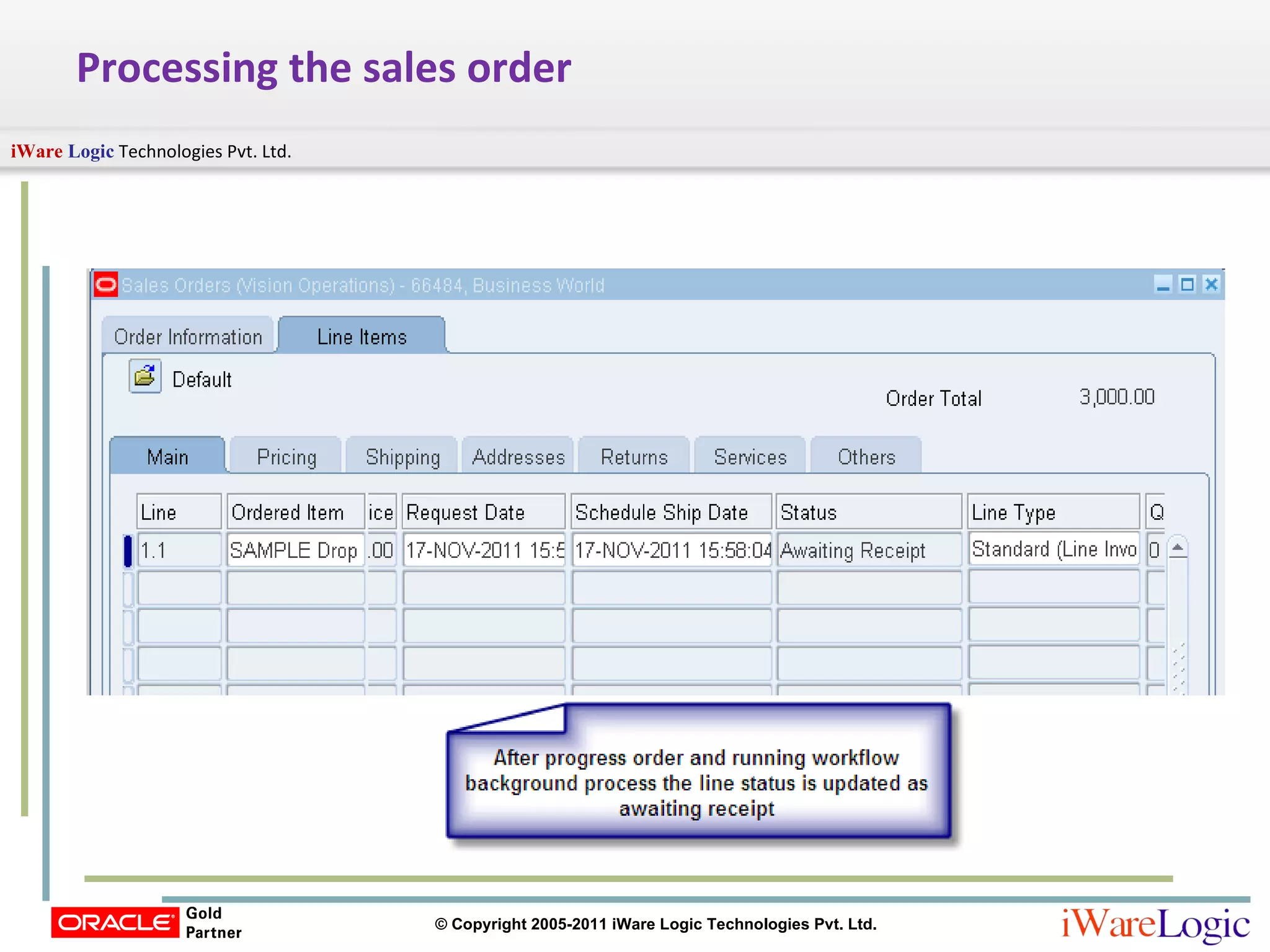
Task: Click the Schedule Ship Date column header
Action: click(x=672, y=512)
